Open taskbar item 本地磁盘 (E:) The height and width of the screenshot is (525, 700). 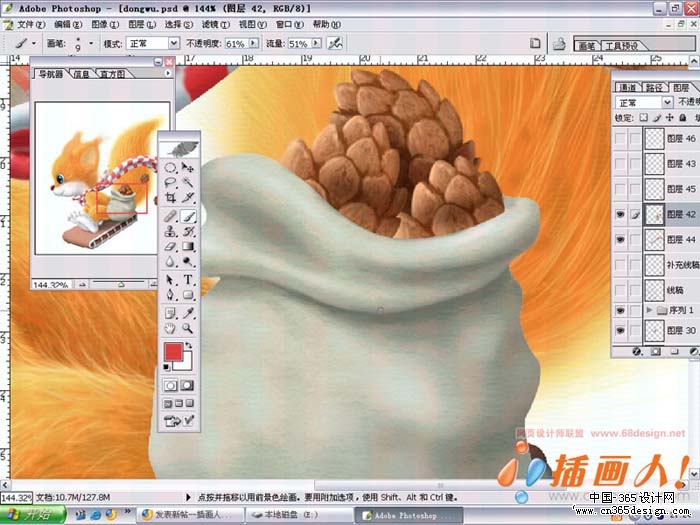[299, 515]
